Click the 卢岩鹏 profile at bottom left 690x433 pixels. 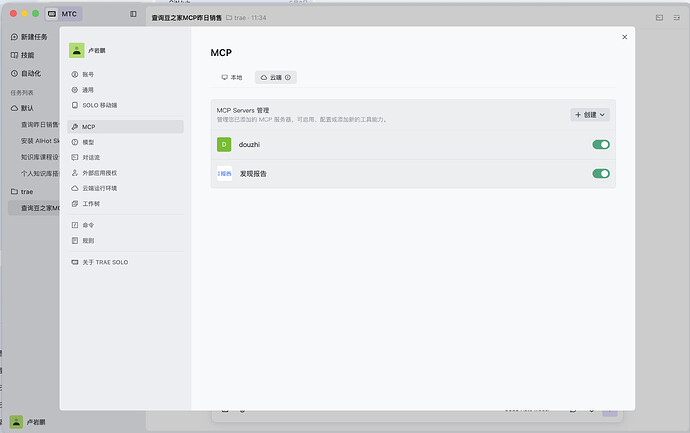(28, 422)
